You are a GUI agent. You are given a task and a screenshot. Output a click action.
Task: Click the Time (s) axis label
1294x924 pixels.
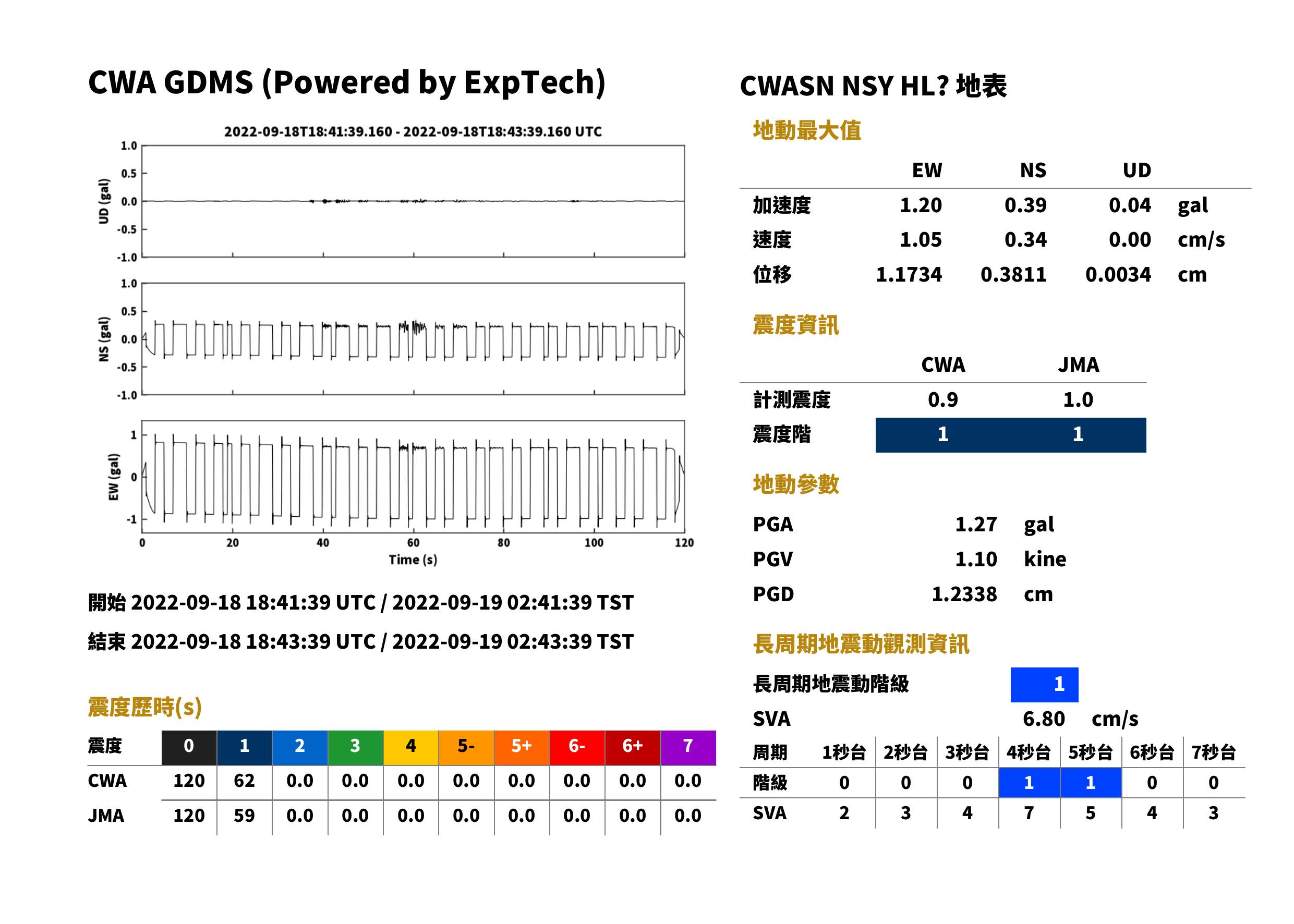pyautogui.click(x=413, y=560)
